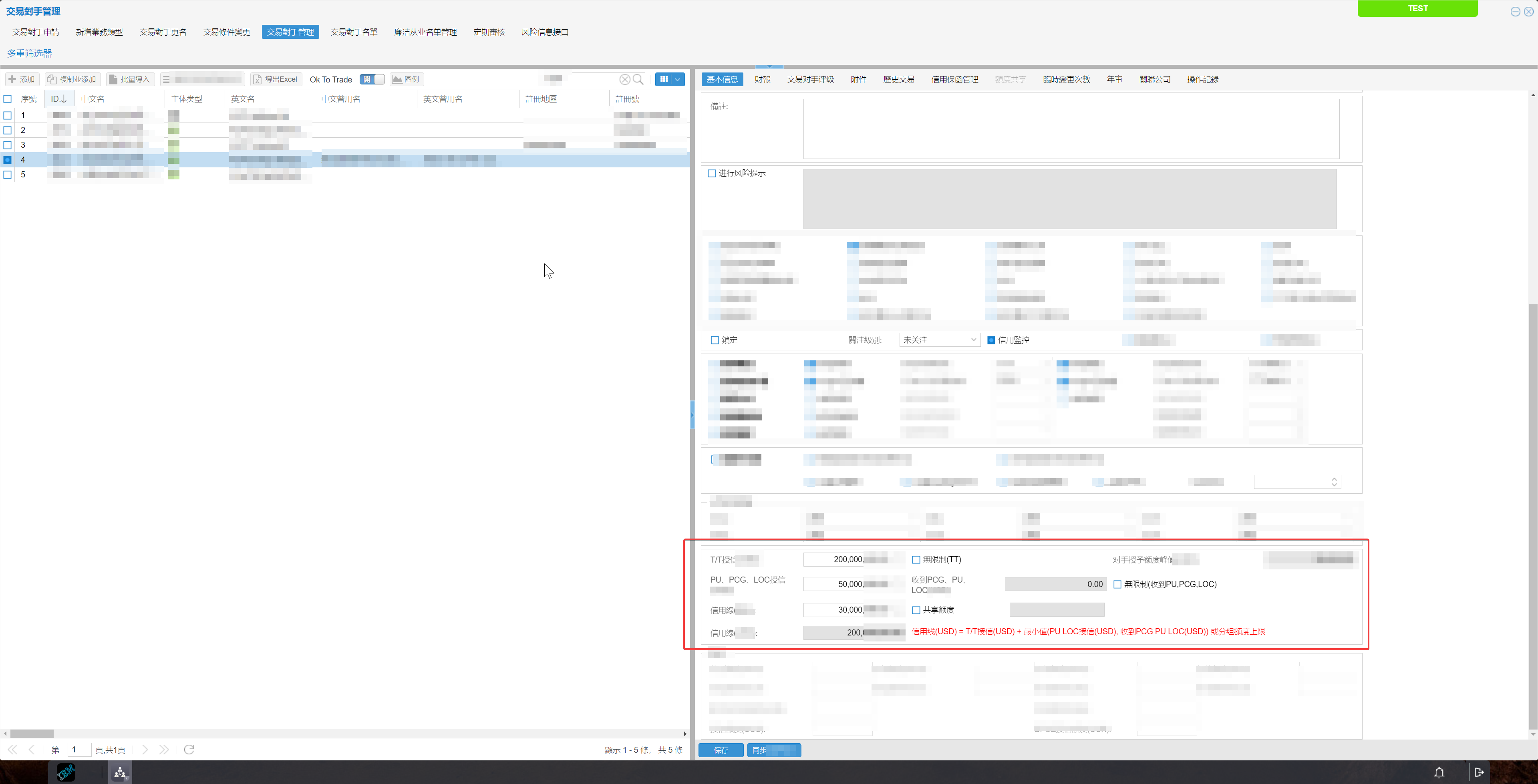1538x784 pixels.
Task: Open the notification bell icon
Action: [x=1439, y=772]
